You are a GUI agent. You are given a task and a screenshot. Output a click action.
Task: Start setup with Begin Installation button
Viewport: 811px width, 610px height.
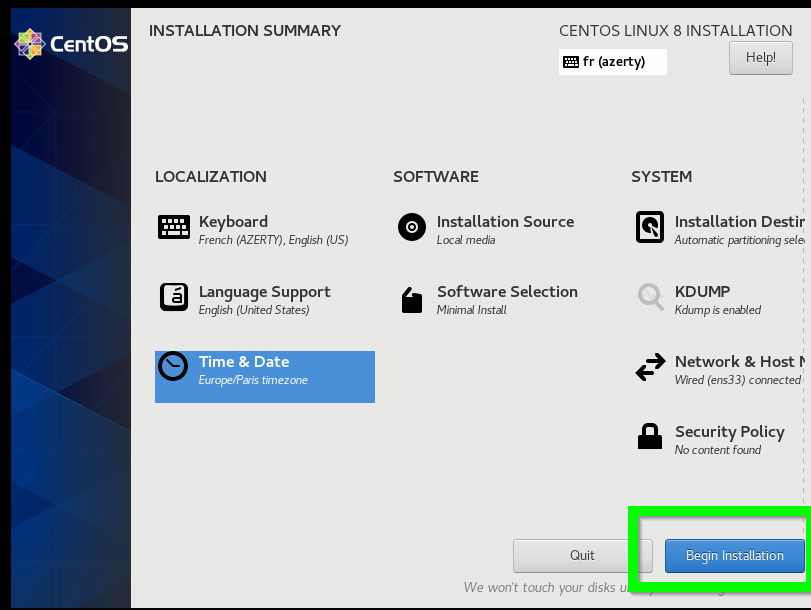pos(734,555)
